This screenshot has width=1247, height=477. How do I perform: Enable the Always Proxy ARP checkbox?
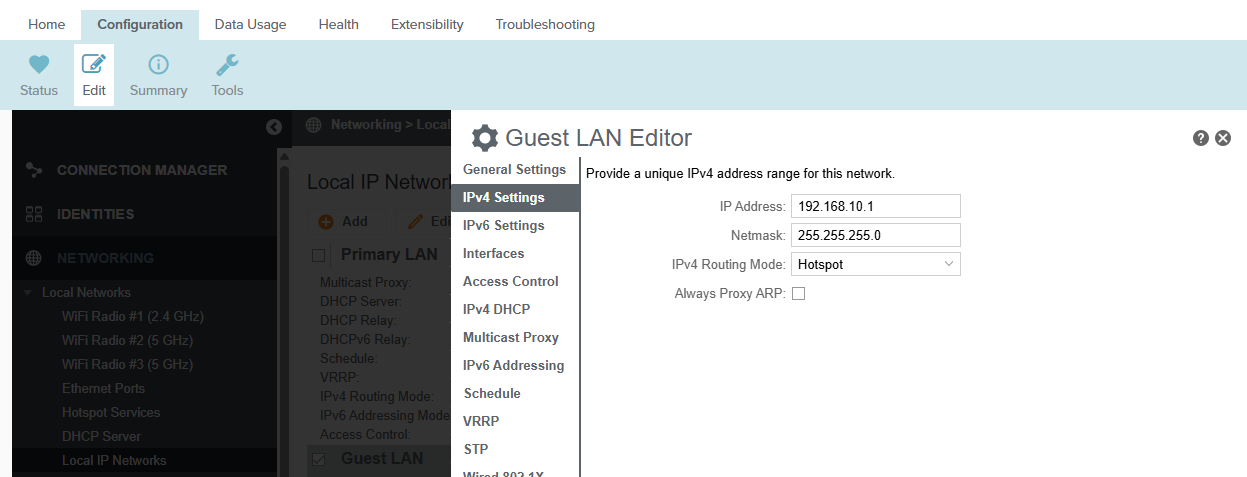[x=799, y=294]
